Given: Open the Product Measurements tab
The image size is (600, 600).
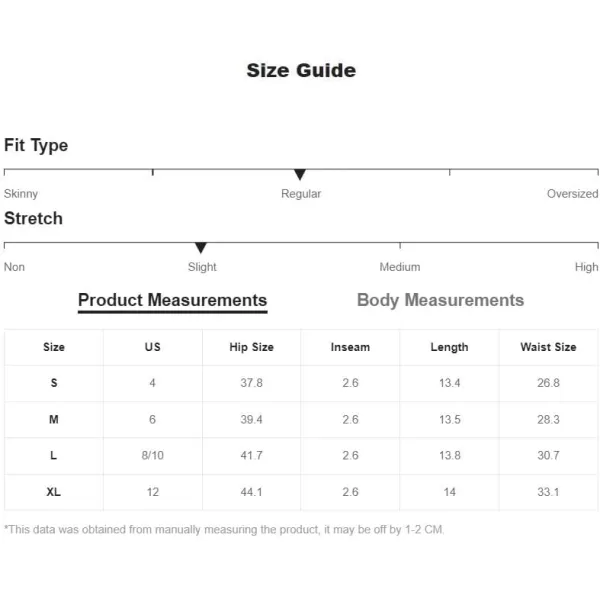Looking at the screenshot, I should pos(172,300).
